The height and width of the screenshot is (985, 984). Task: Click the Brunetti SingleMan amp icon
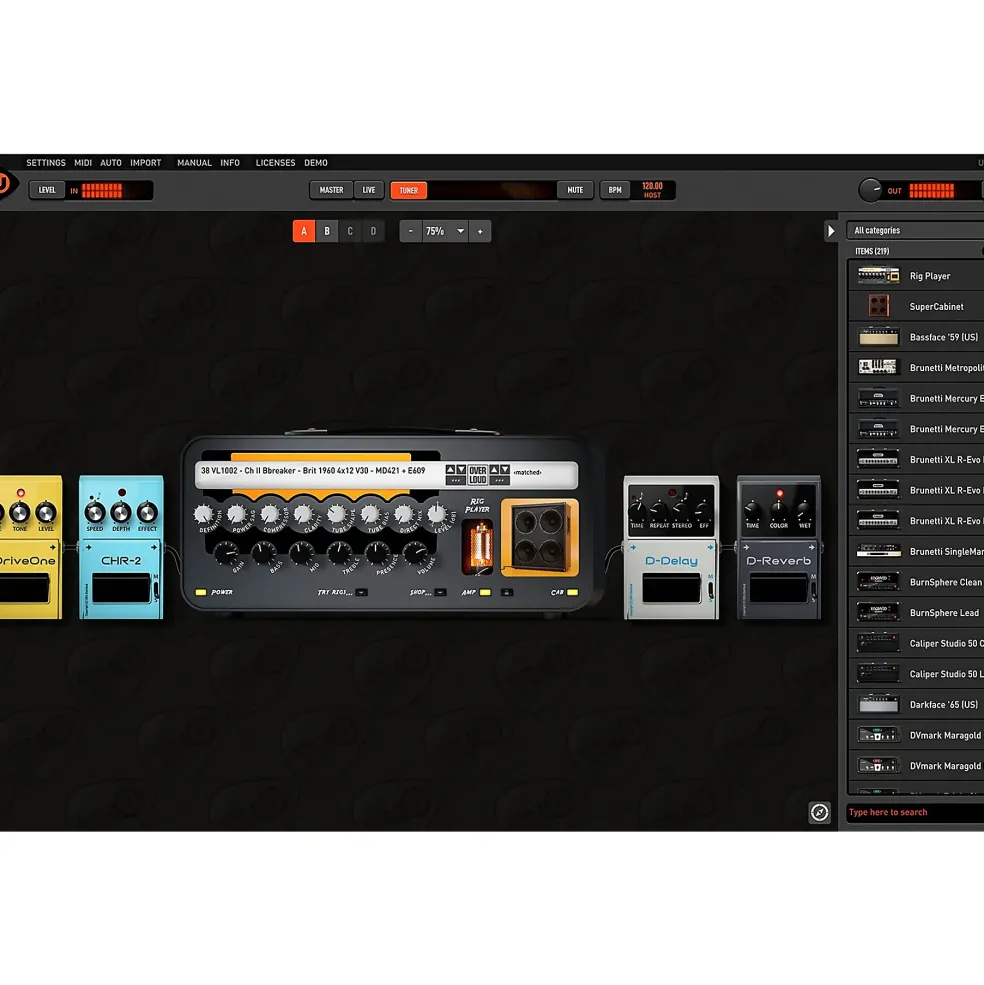(x=878, y=551)
